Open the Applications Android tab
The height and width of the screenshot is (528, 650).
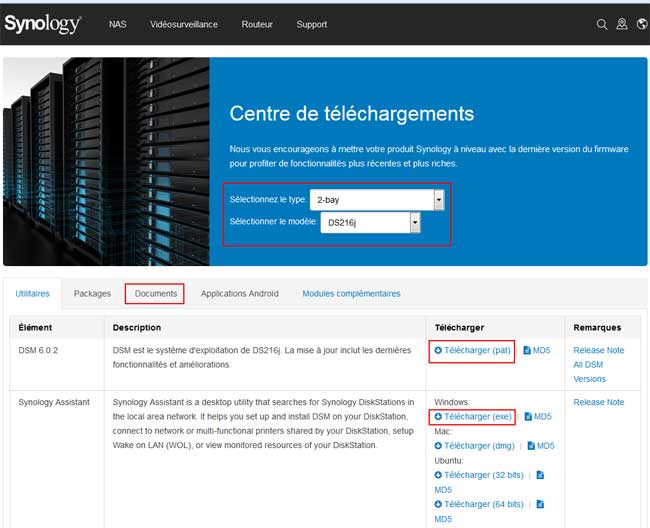pyautogui.click(x=239, y=294)
